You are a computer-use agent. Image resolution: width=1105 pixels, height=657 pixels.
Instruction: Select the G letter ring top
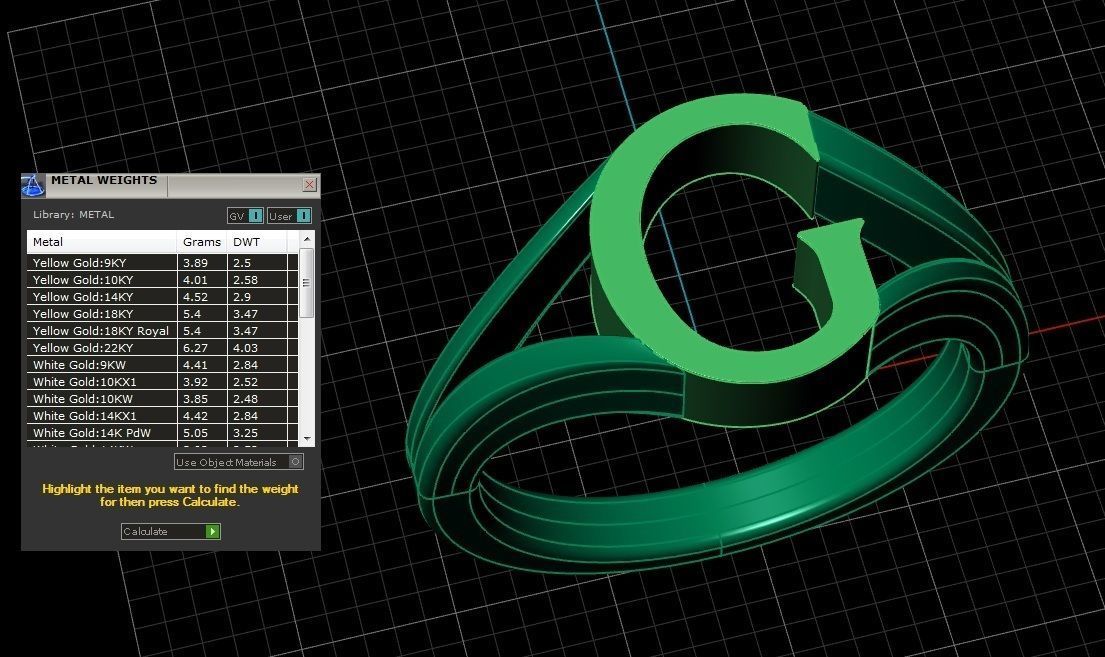pos(733,240)
